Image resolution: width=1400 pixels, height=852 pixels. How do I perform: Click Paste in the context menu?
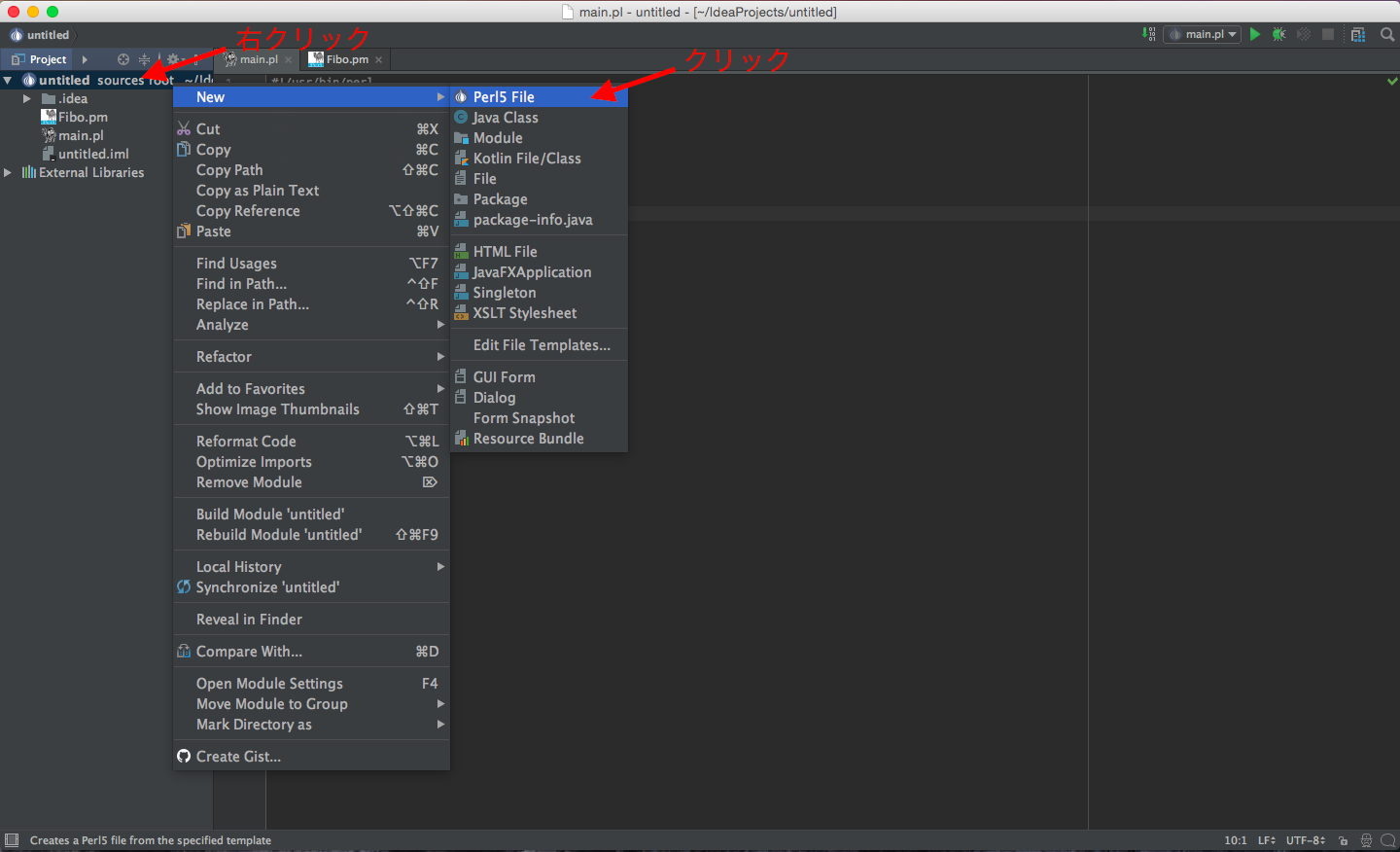pyautogui.click(x=311, y=231)
